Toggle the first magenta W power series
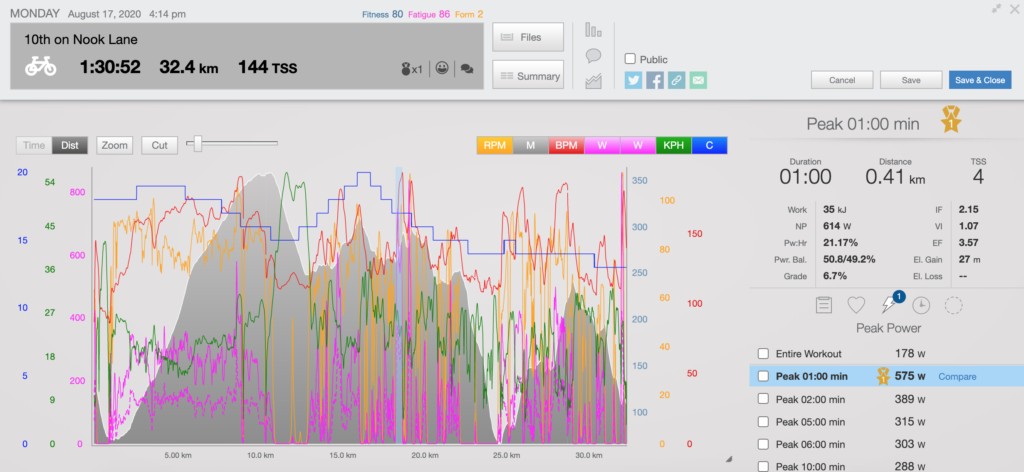Viewport: 1024px width, 472px height. [602, 146]
